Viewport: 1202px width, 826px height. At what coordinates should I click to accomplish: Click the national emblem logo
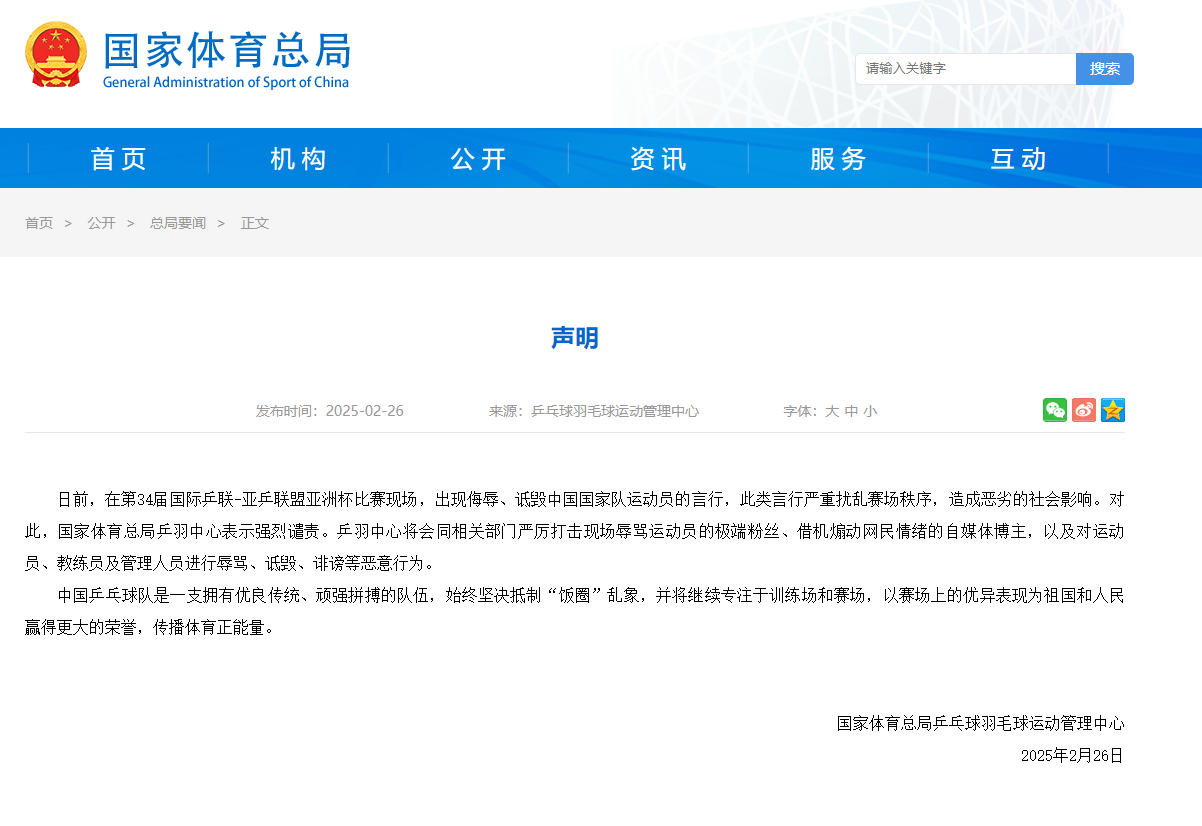(56, 55)
